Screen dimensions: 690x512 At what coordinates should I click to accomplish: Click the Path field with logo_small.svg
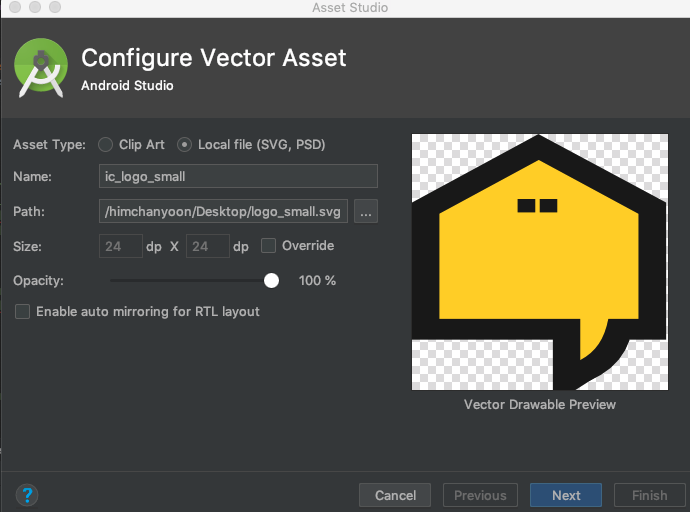(223, 212)
